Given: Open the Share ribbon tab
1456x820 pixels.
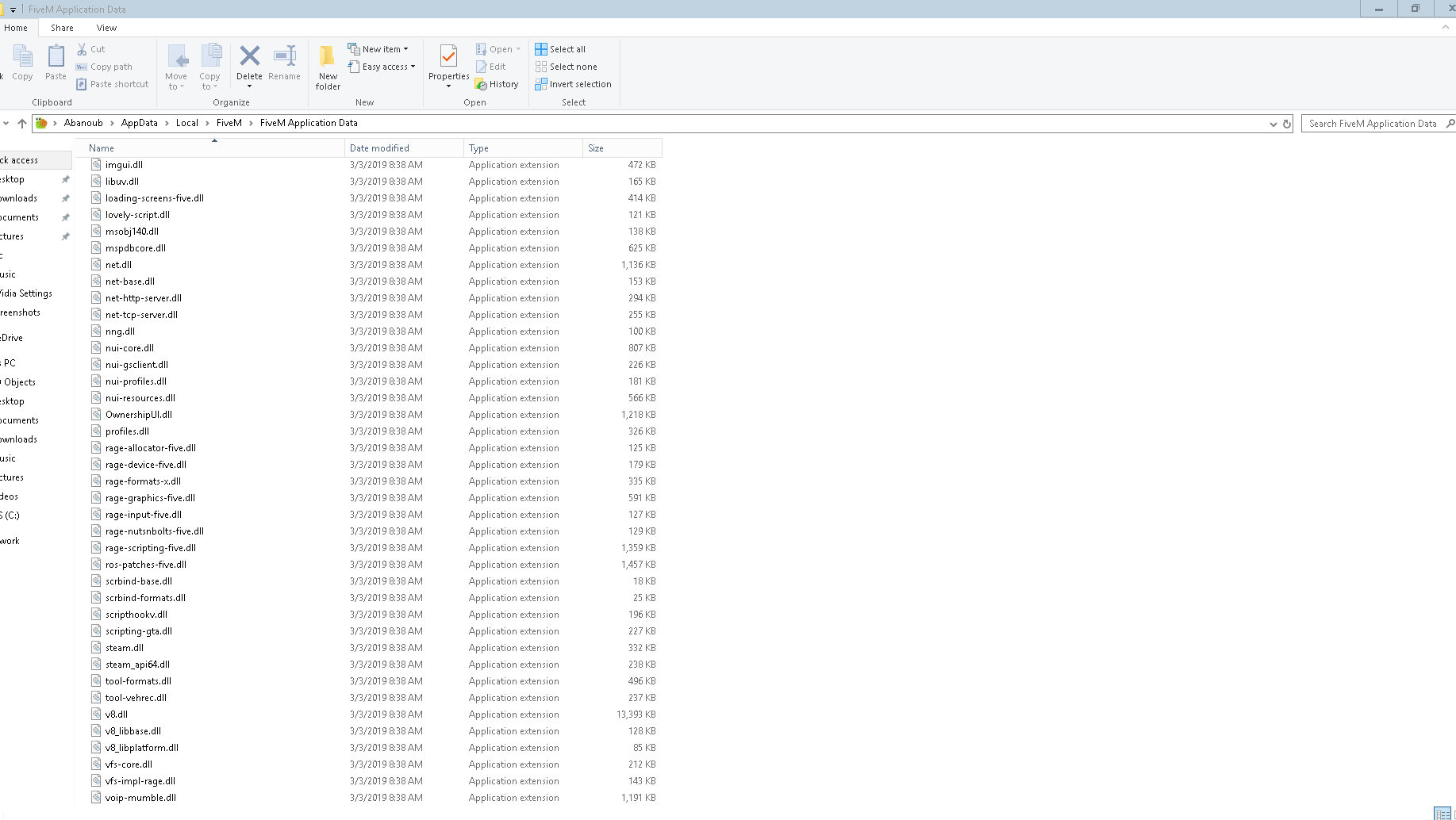Looking at the screenshot, I should pos(62,28).
